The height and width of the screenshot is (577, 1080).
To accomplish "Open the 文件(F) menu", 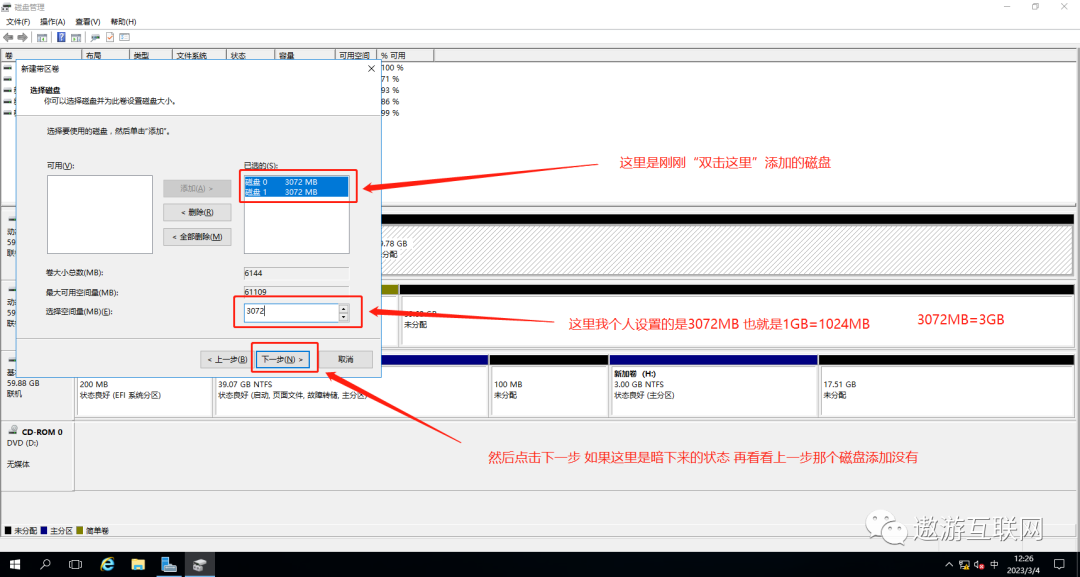I will (18, 22).
